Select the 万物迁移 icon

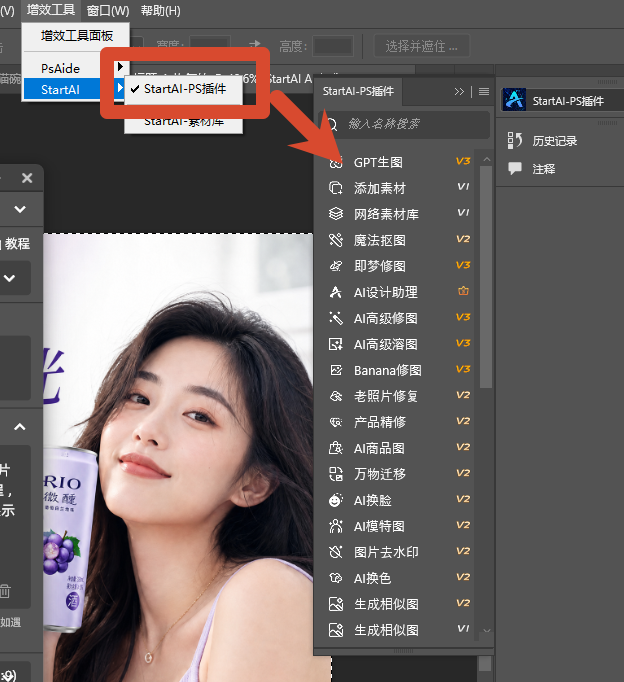(x=336, y=474)
